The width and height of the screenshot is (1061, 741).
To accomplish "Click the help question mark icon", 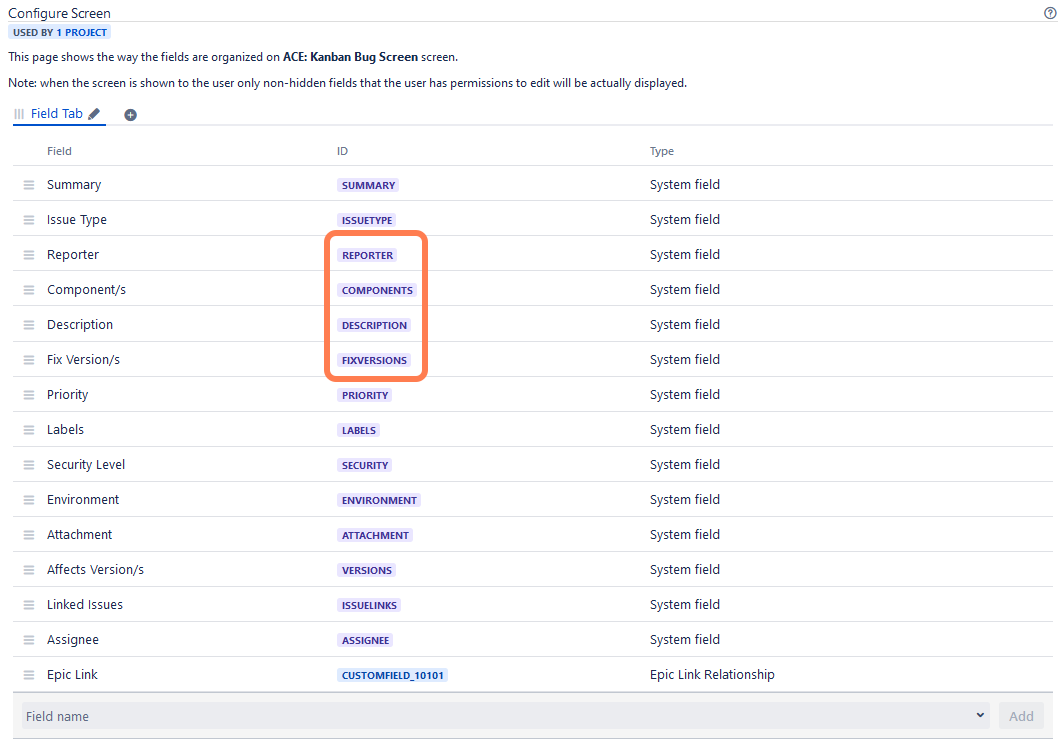I will point(1049,13).
